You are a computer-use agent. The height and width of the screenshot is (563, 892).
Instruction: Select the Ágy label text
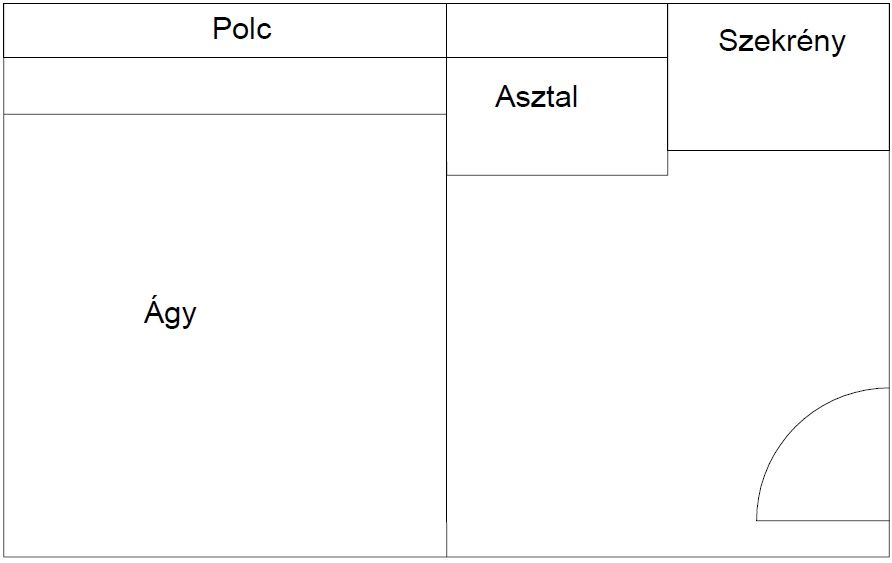(x=170, y=312)
